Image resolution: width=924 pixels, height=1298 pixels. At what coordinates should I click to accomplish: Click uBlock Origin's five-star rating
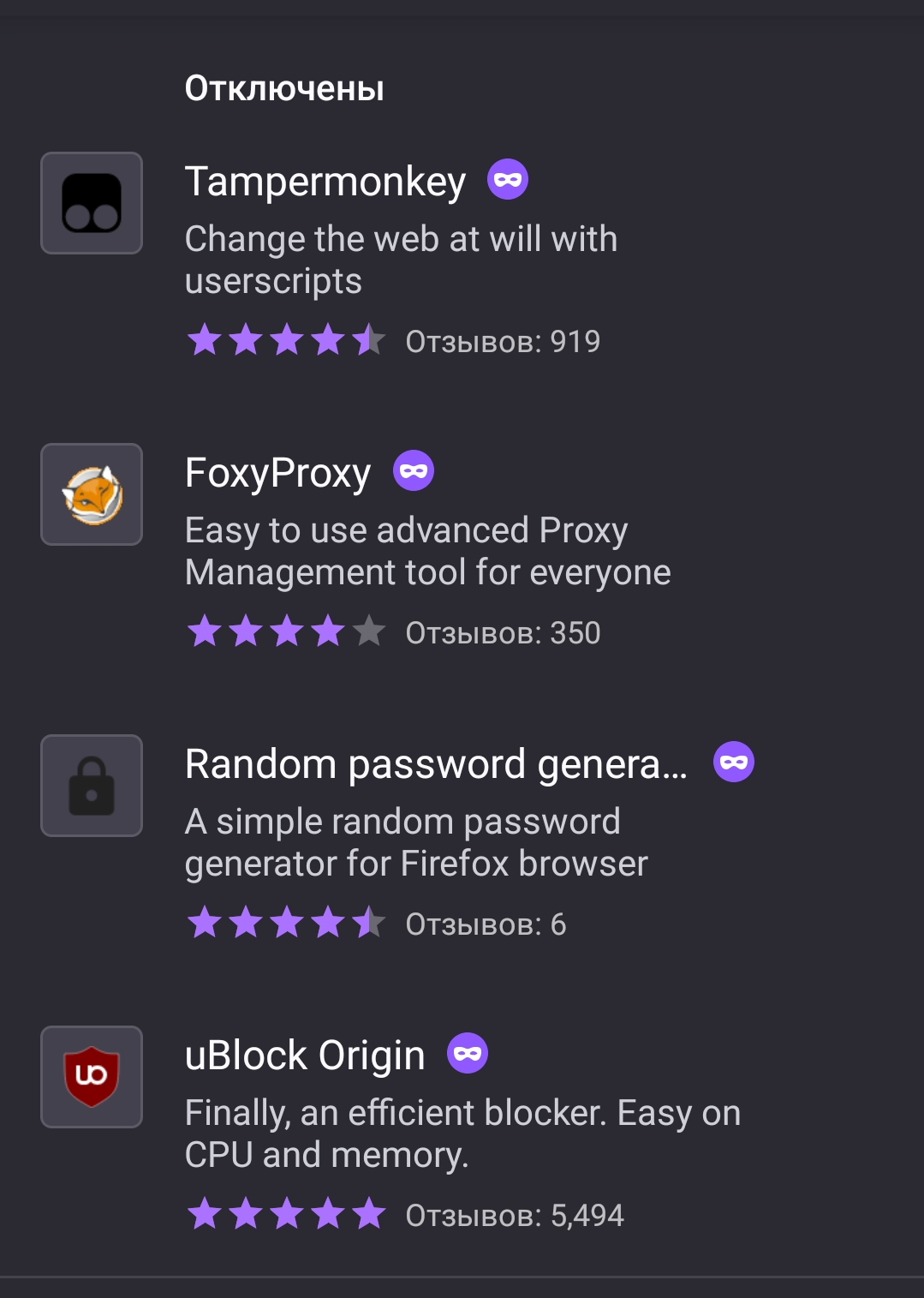[286, 1215]
